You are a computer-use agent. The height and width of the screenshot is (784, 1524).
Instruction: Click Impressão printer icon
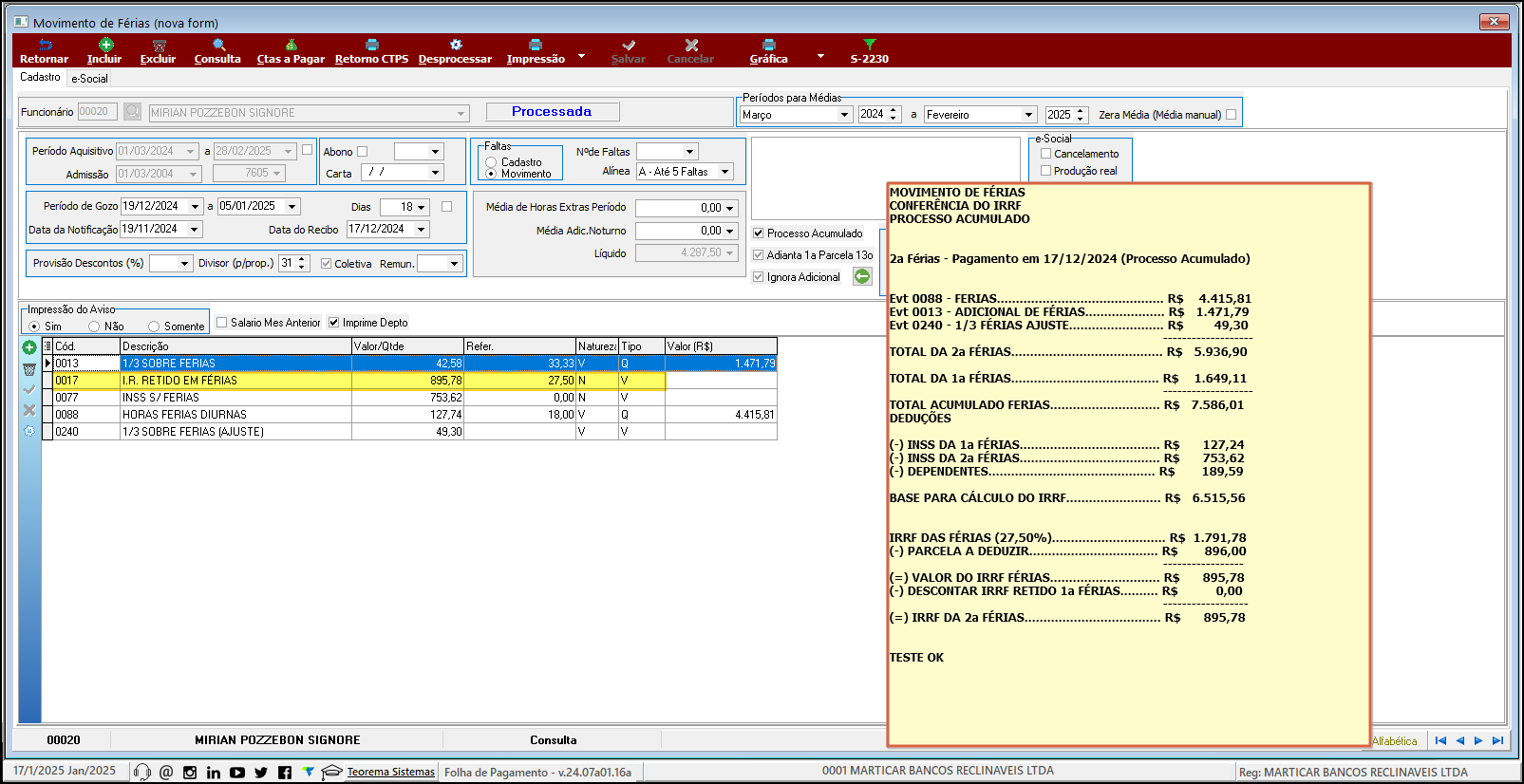tap(536, 45)
